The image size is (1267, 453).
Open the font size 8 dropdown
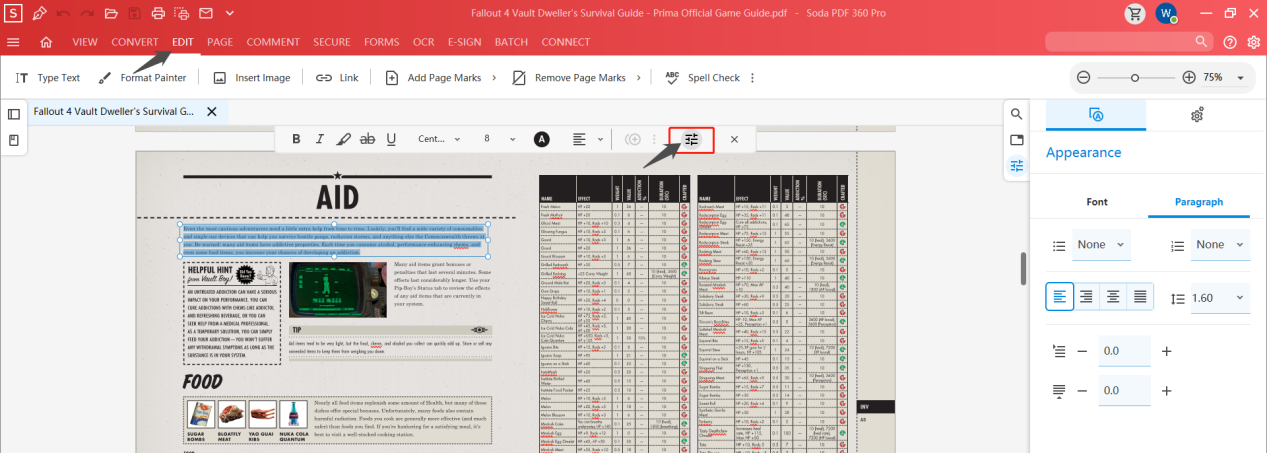click(x=501, y=139)
